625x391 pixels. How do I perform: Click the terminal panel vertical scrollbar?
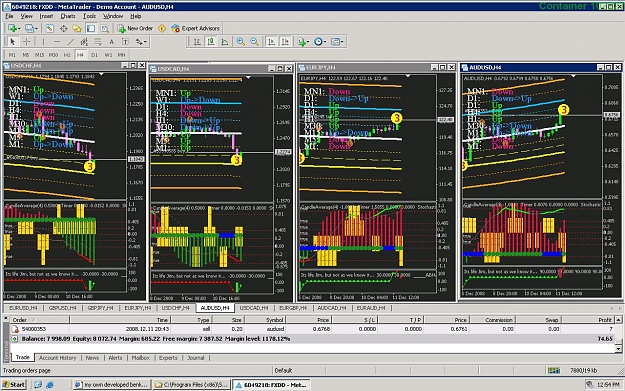tap(618, 334)
